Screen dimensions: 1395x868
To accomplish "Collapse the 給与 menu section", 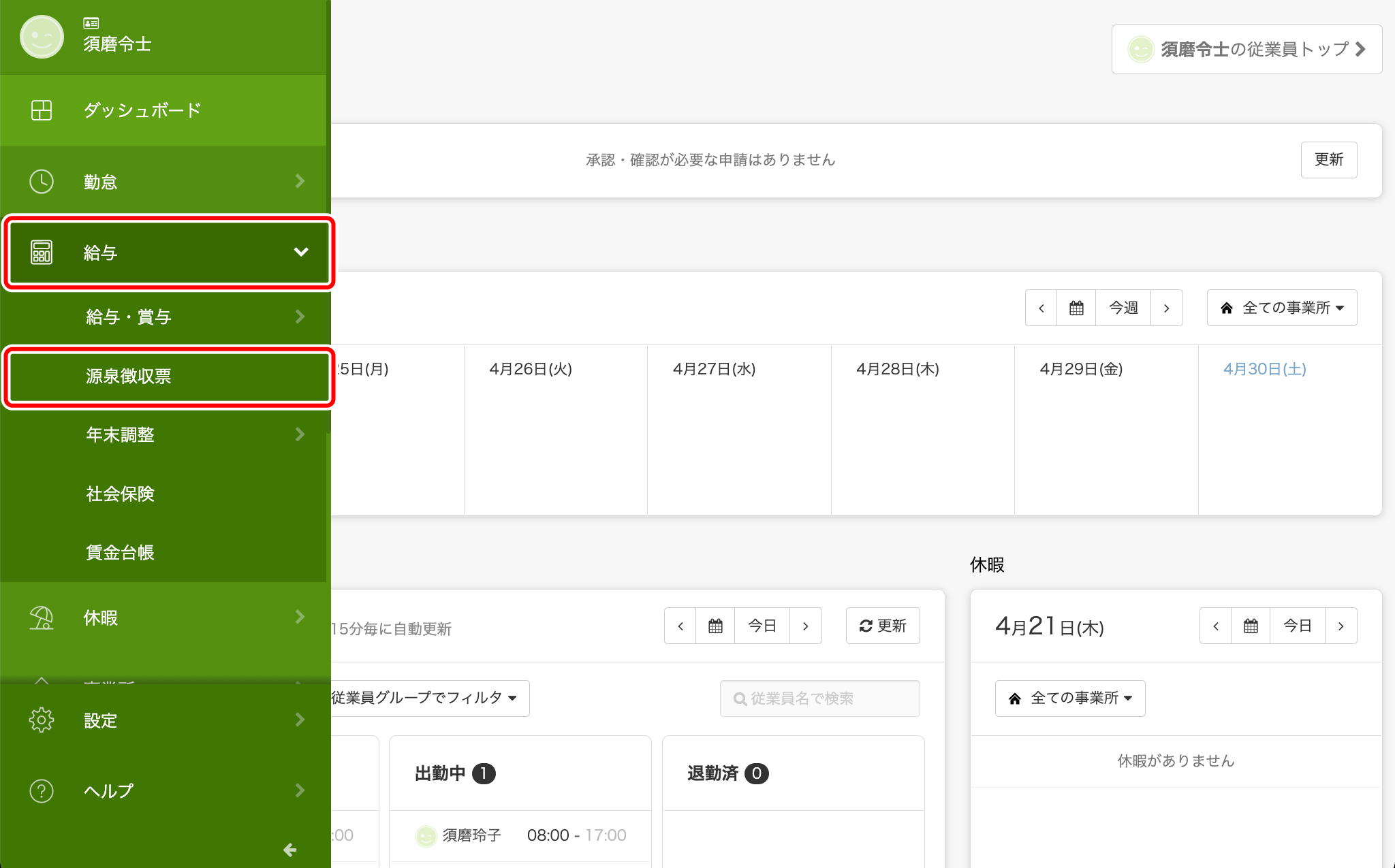I will coord(301,253).
